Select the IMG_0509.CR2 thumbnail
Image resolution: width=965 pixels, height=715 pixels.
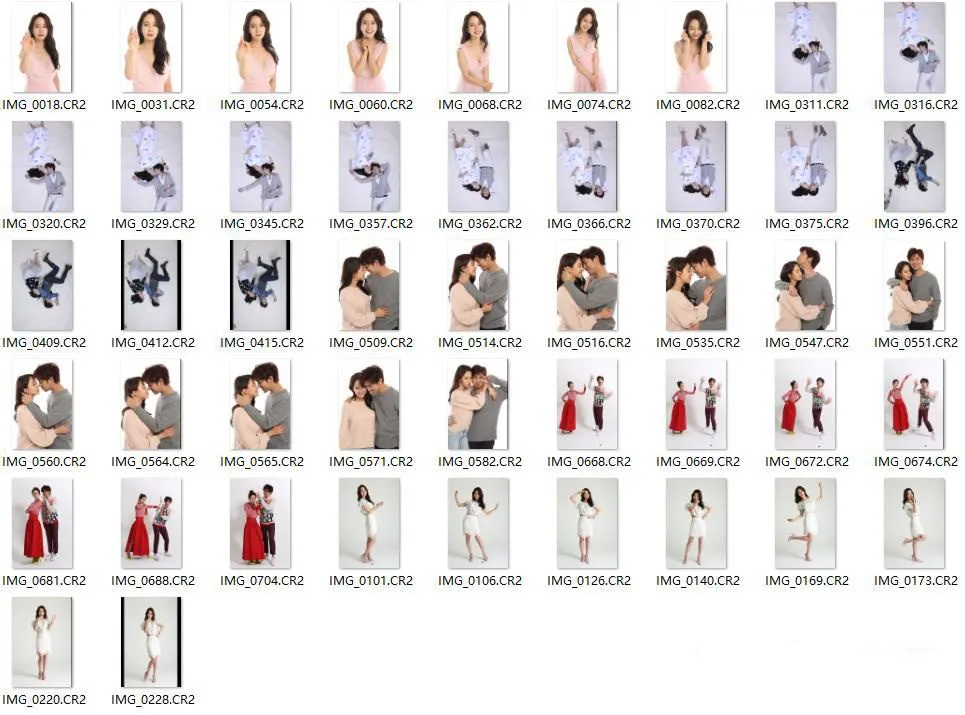pos(369,286)
